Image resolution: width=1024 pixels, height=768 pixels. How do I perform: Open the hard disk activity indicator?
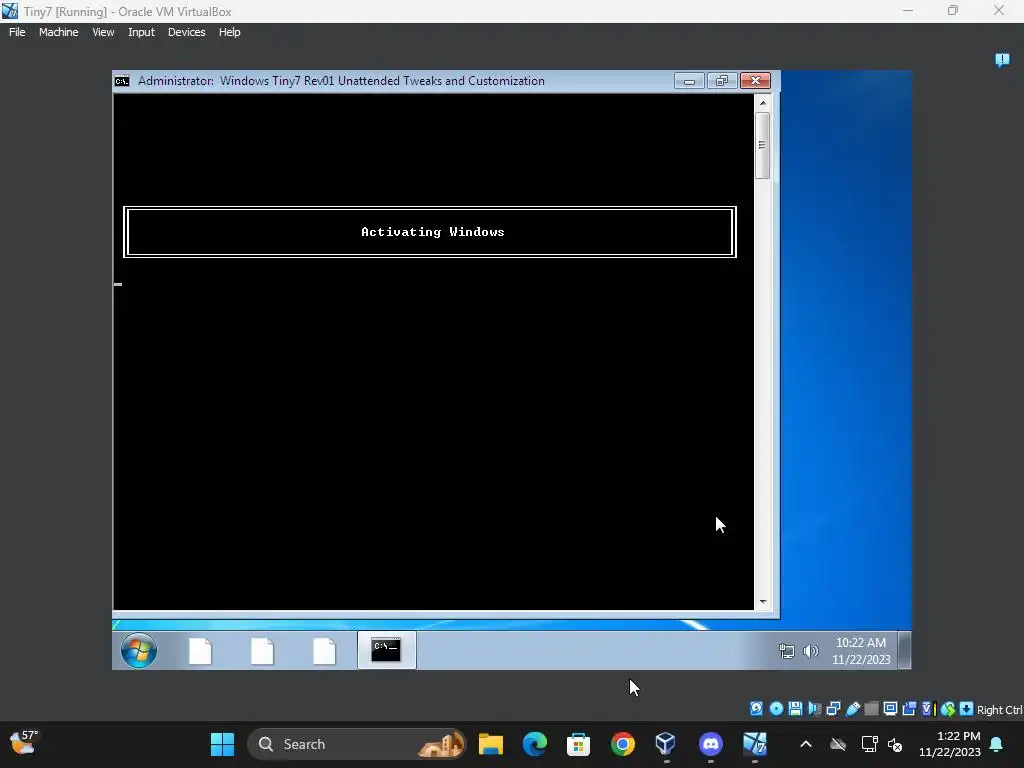756,709
